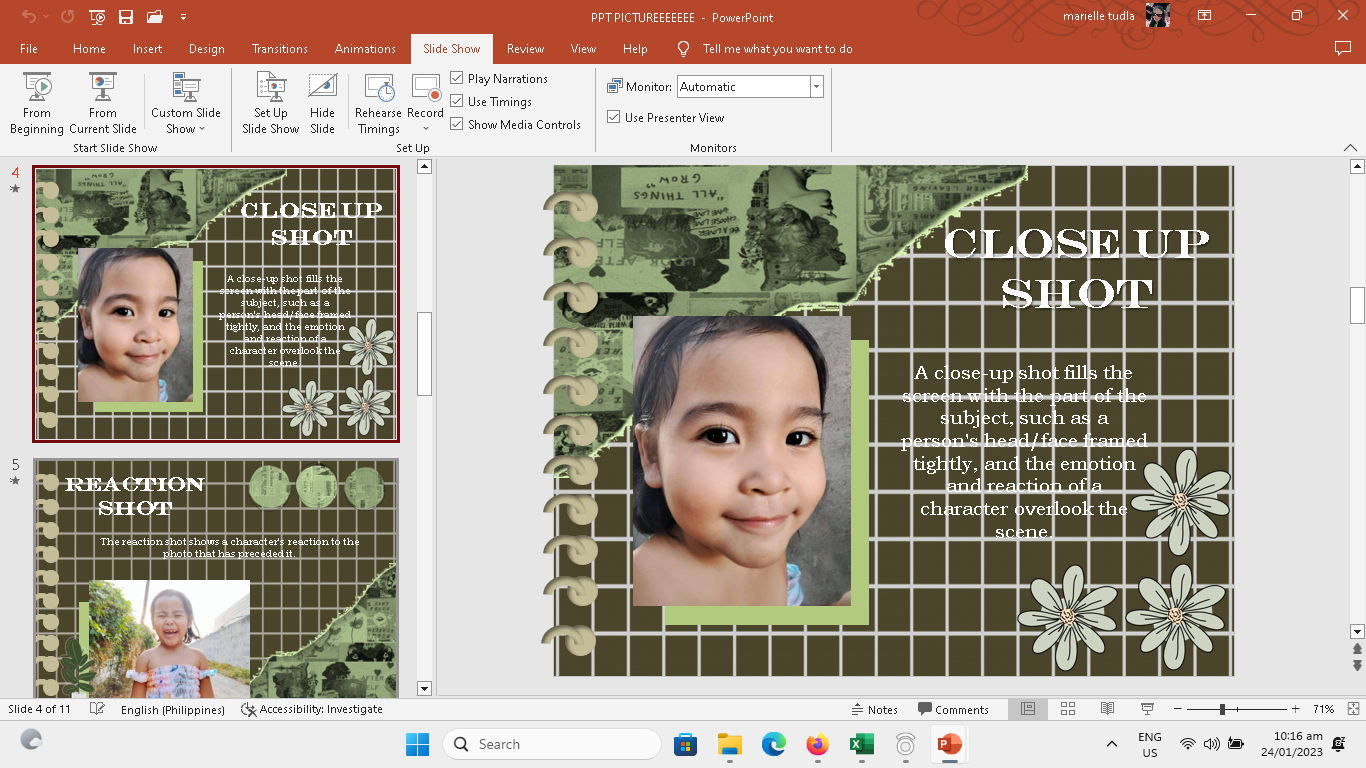Expand the Record dropdown arrow
Viewport: 1366px width, 768px height.
coord(425,129)
